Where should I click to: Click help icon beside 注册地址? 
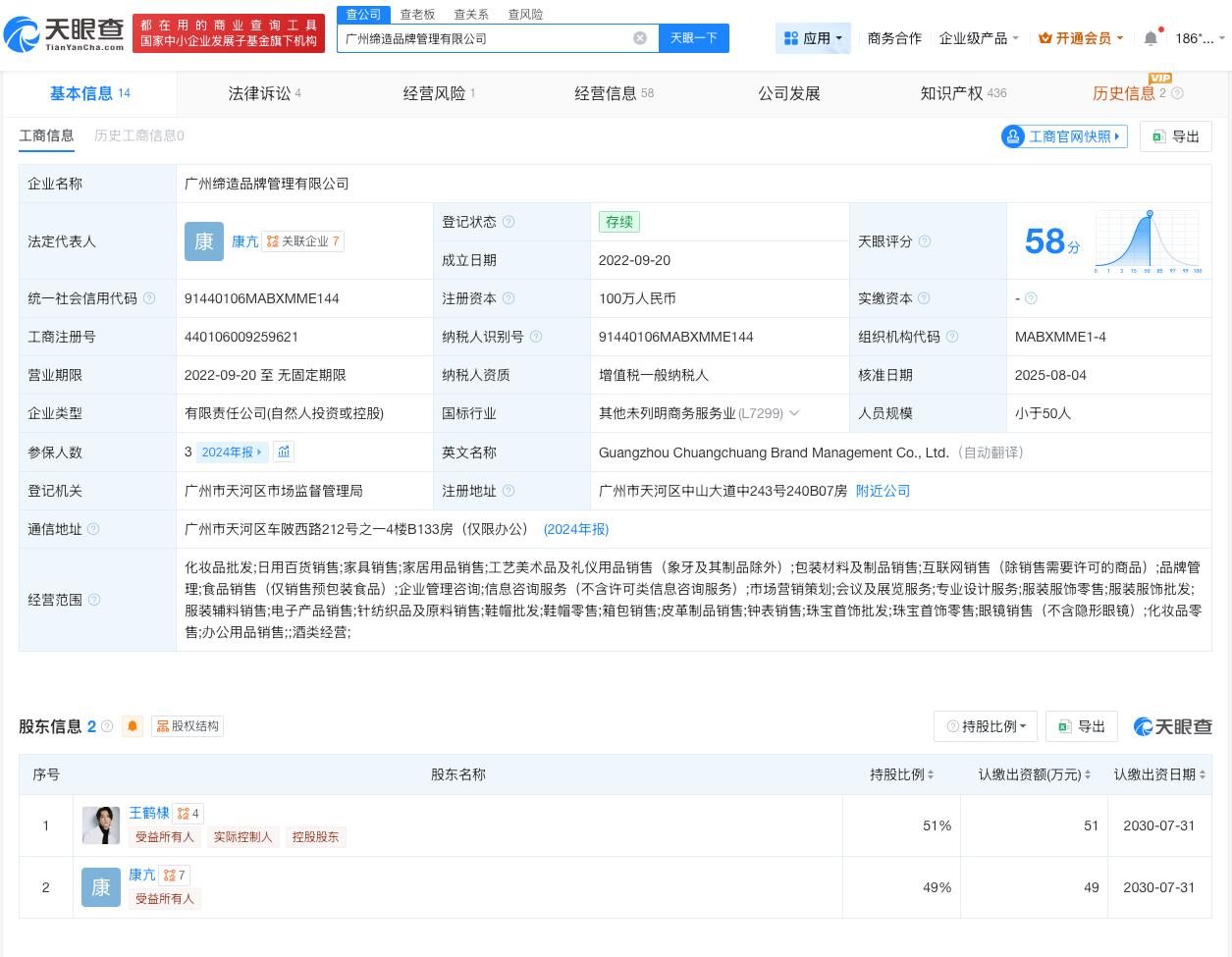click(509, 491)
